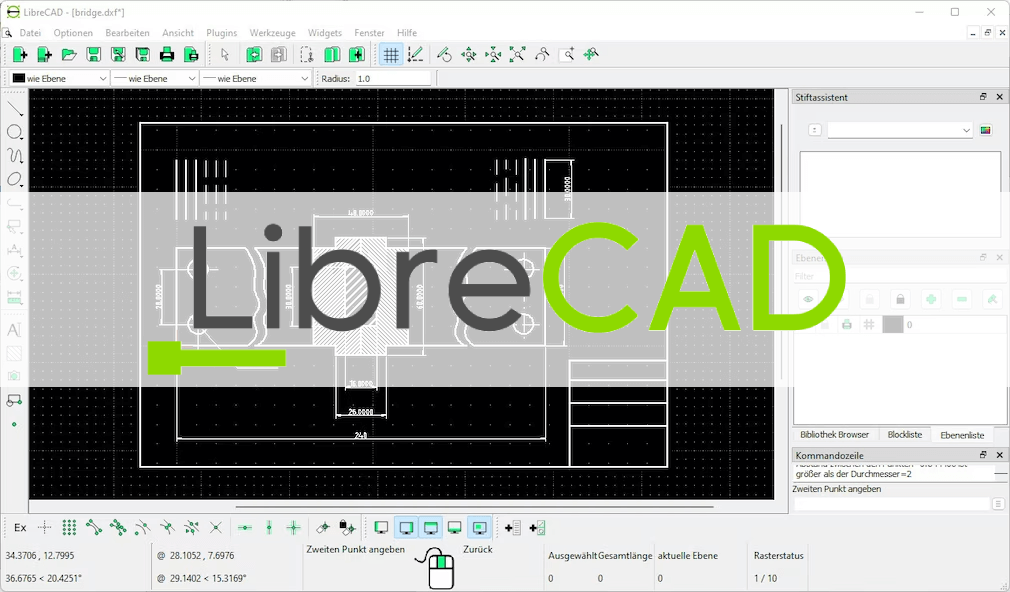1010x592 pixels.
Task: Open the line width 'wie Ebene' dropdown
Action: tap(154, 79)
